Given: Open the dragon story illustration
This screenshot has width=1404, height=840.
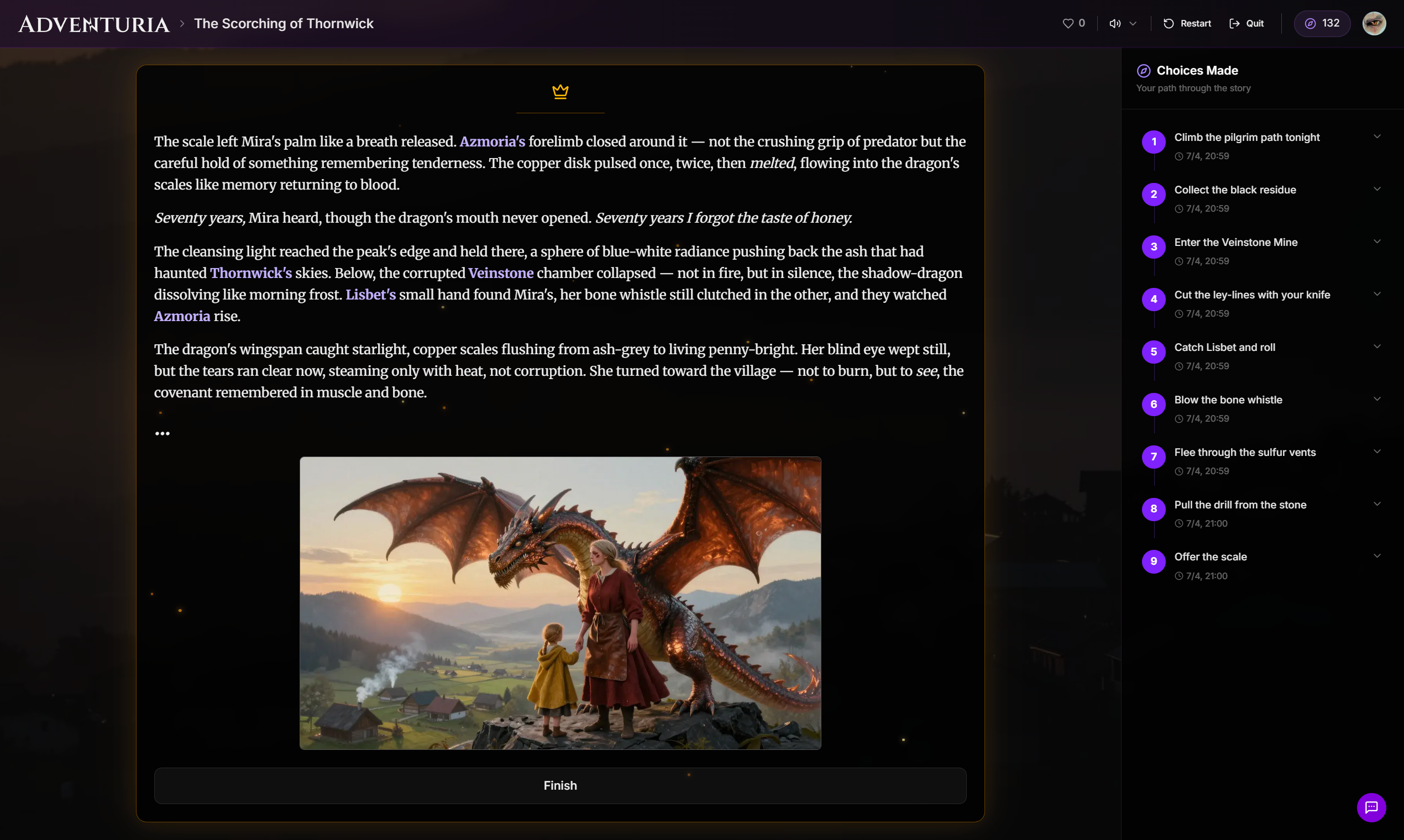Looking at the screenshot, I should click(x=560, y=603).
